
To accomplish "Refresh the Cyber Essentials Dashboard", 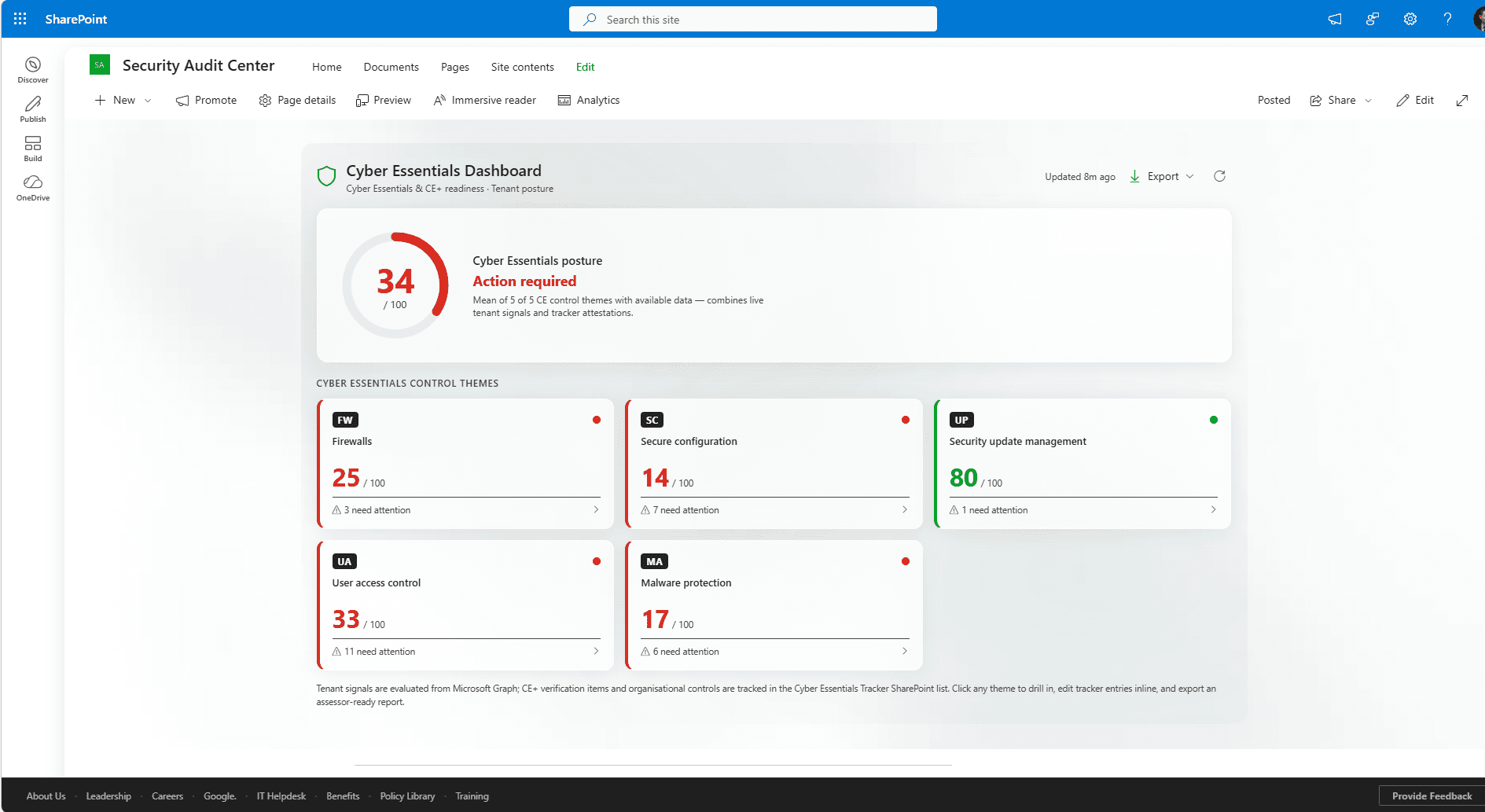I will click(x=1219, y=176).
